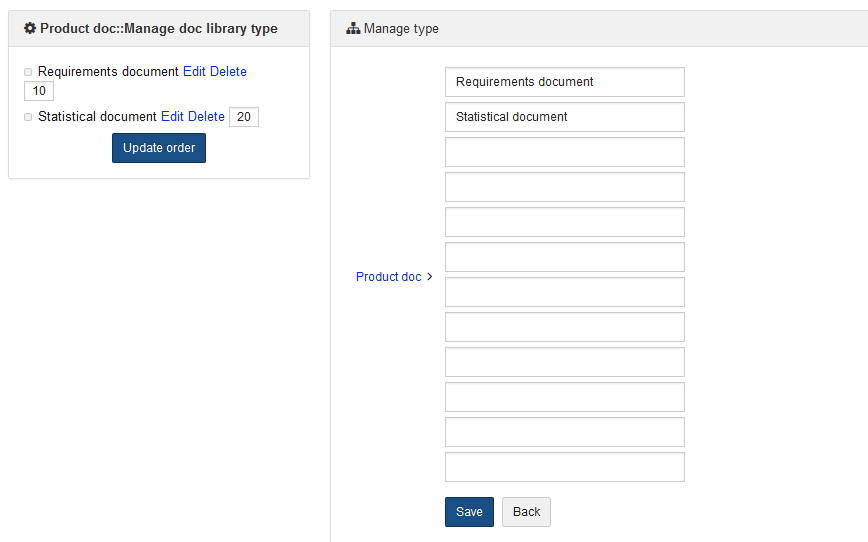Focus the order field containing 10
Screen dimensions: 868x542
click(x=39, y=91)
